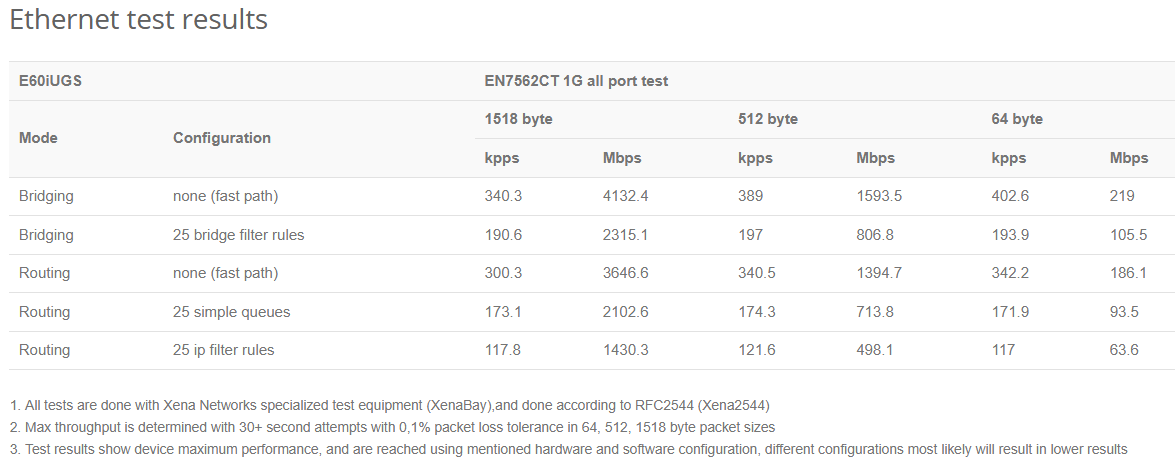Click the Mode column header
The height and width of the screenshot is (473, 1175).
39,138
